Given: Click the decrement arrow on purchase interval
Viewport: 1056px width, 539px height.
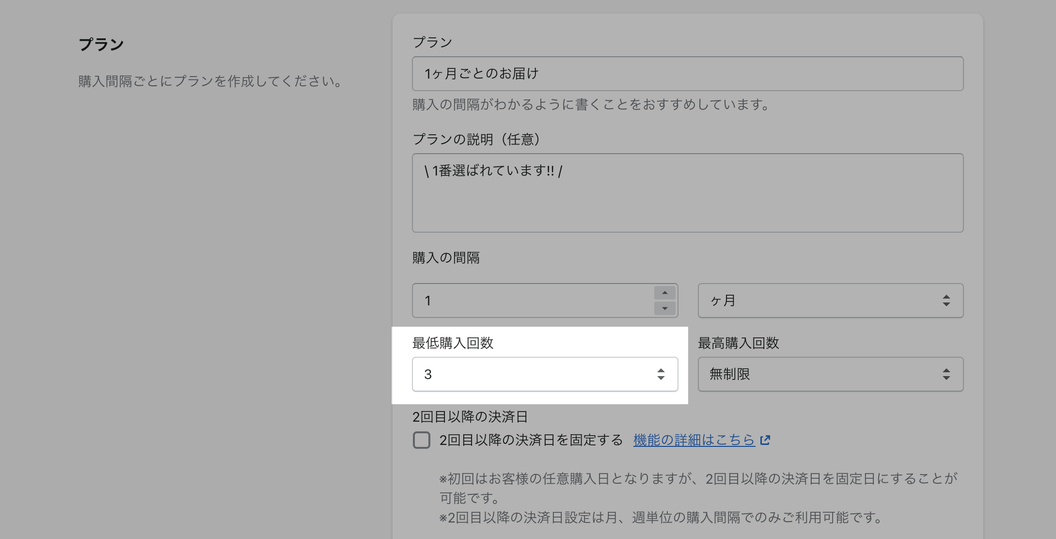Looking at the screenshot, I should [x=665, y=308].
